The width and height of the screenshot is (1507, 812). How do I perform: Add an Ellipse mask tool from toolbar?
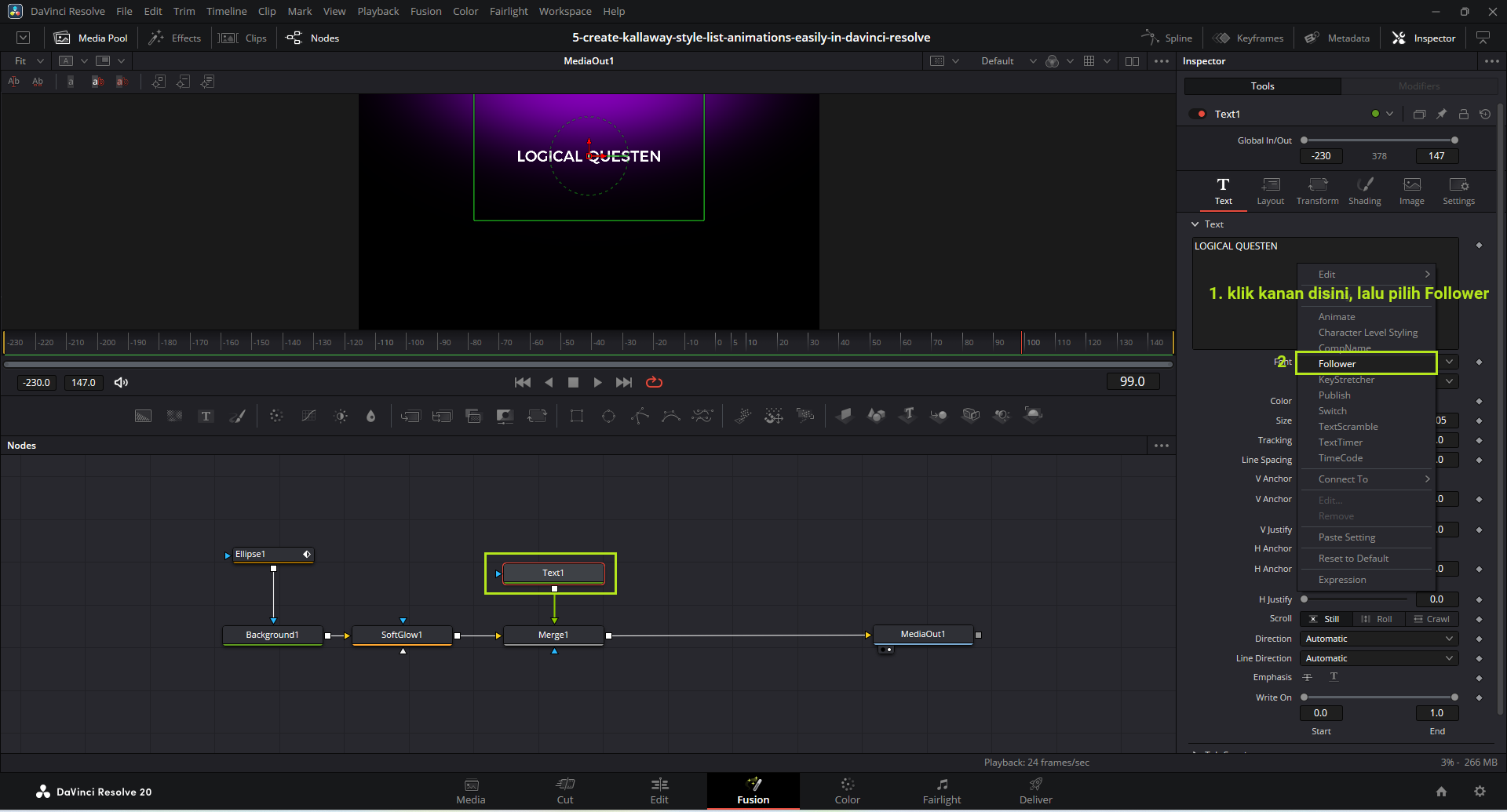click(x=608, y=417)
